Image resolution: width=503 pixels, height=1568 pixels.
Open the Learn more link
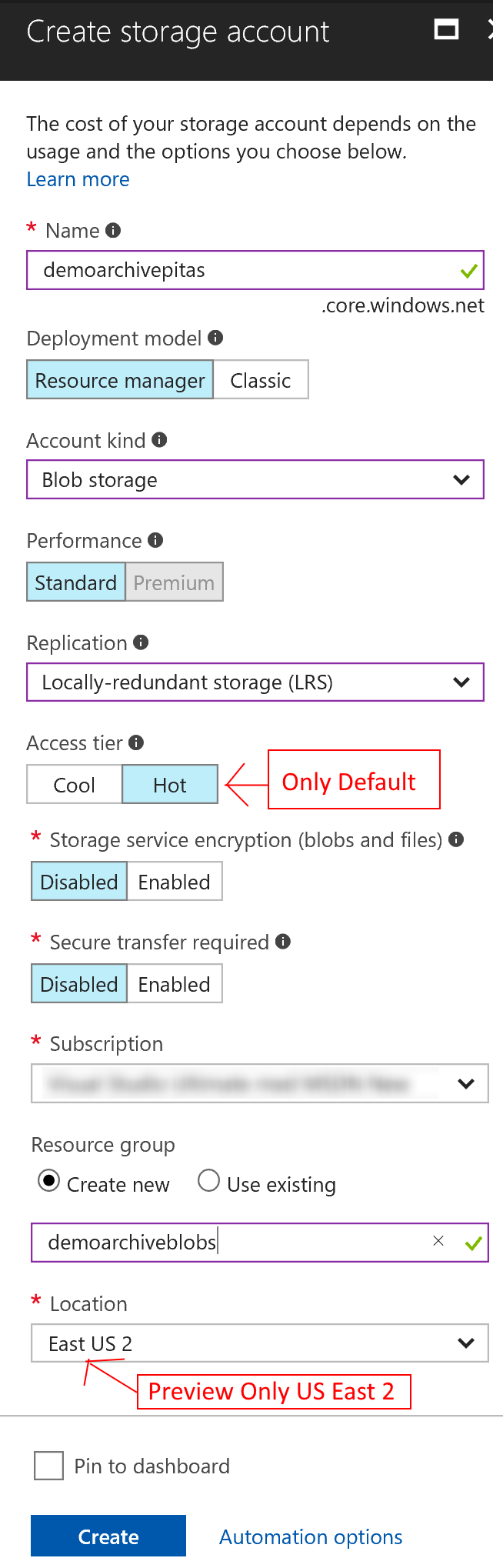click(78, 179)
